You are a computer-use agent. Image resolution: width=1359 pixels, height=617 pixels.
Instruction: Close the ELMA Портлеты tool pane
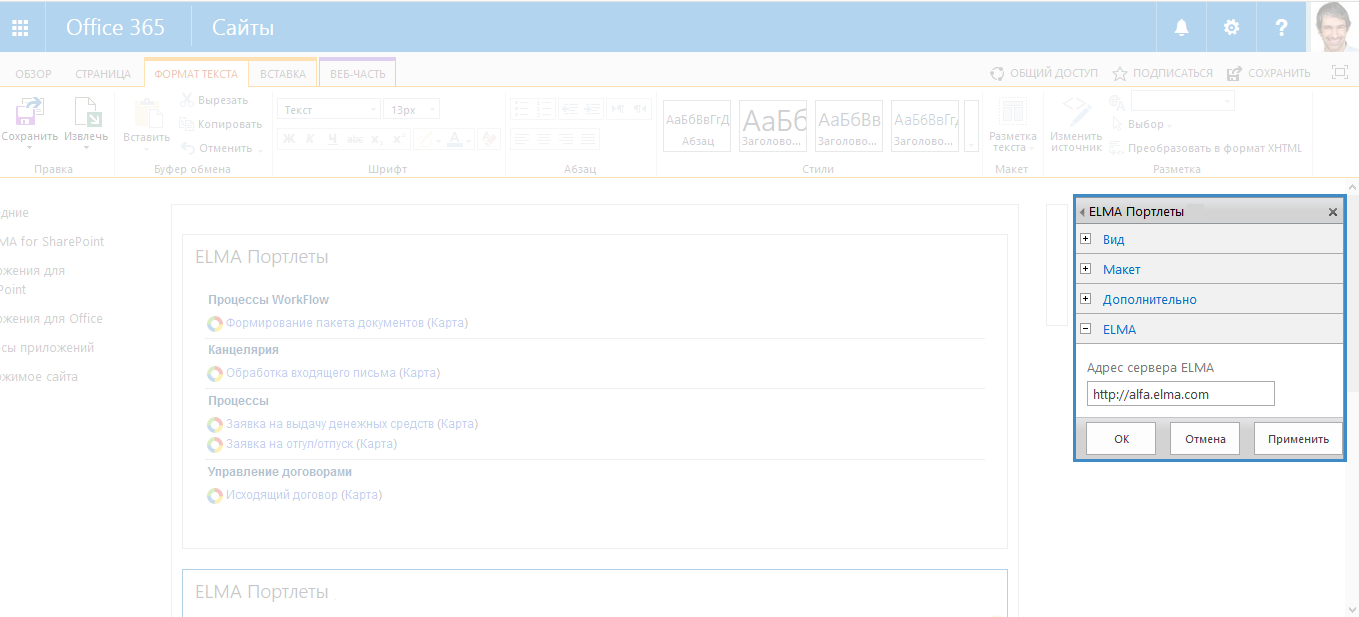[1333, 212]
